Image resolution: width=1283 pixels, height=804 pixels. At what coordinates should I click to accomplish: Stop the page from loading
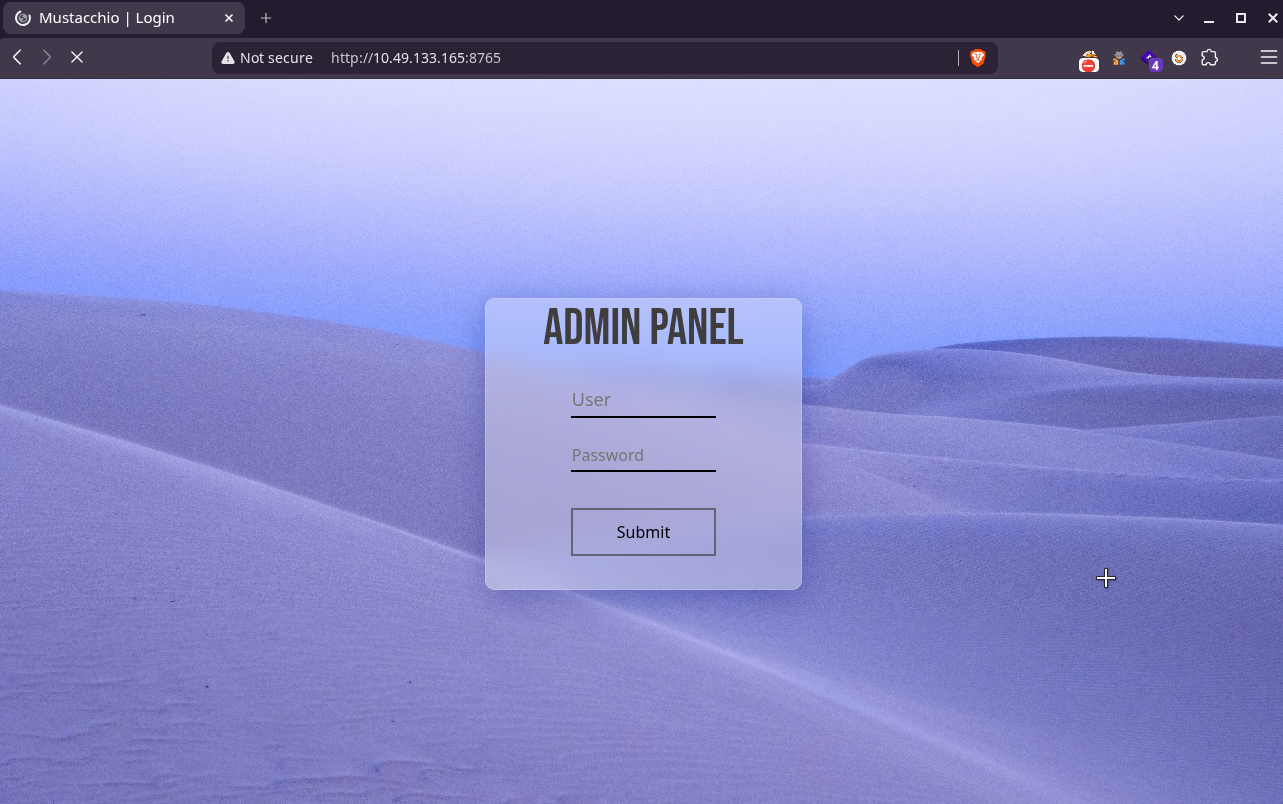click(76, 58)
